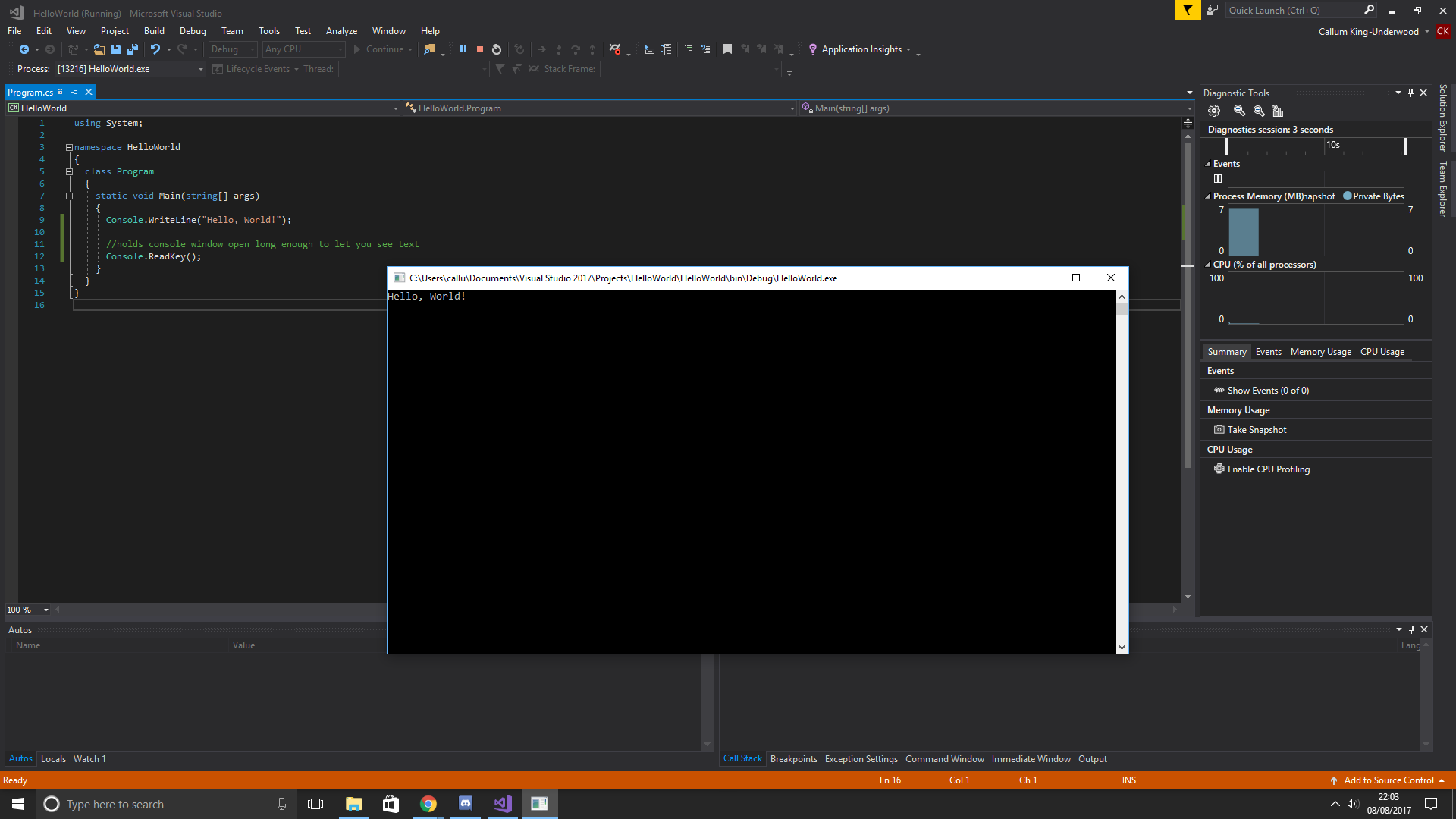Collapse the namespace HelloWorld code block

pyautogui.click(x=69, y=147)
